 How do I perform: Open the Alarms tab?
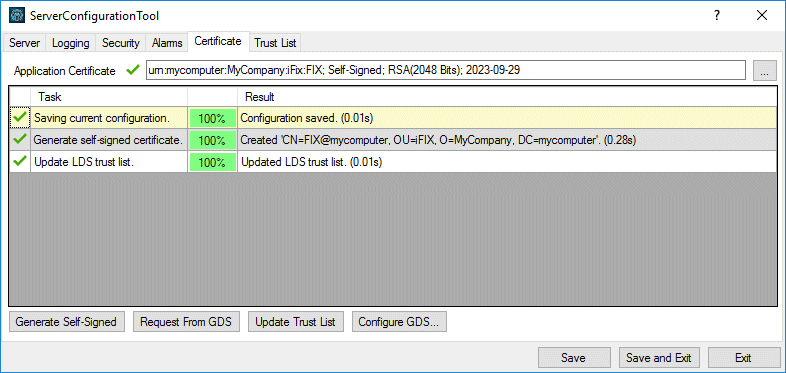[167, 43]
